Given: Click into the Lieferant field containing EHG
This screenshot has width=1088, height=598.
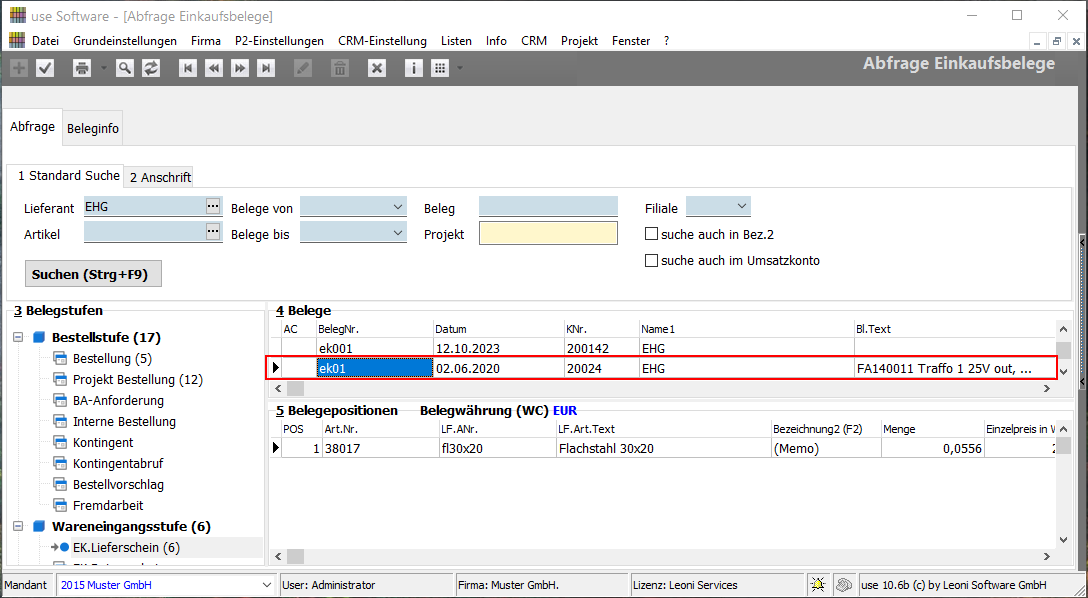Looking at the screenshot, I should [144, 206].
